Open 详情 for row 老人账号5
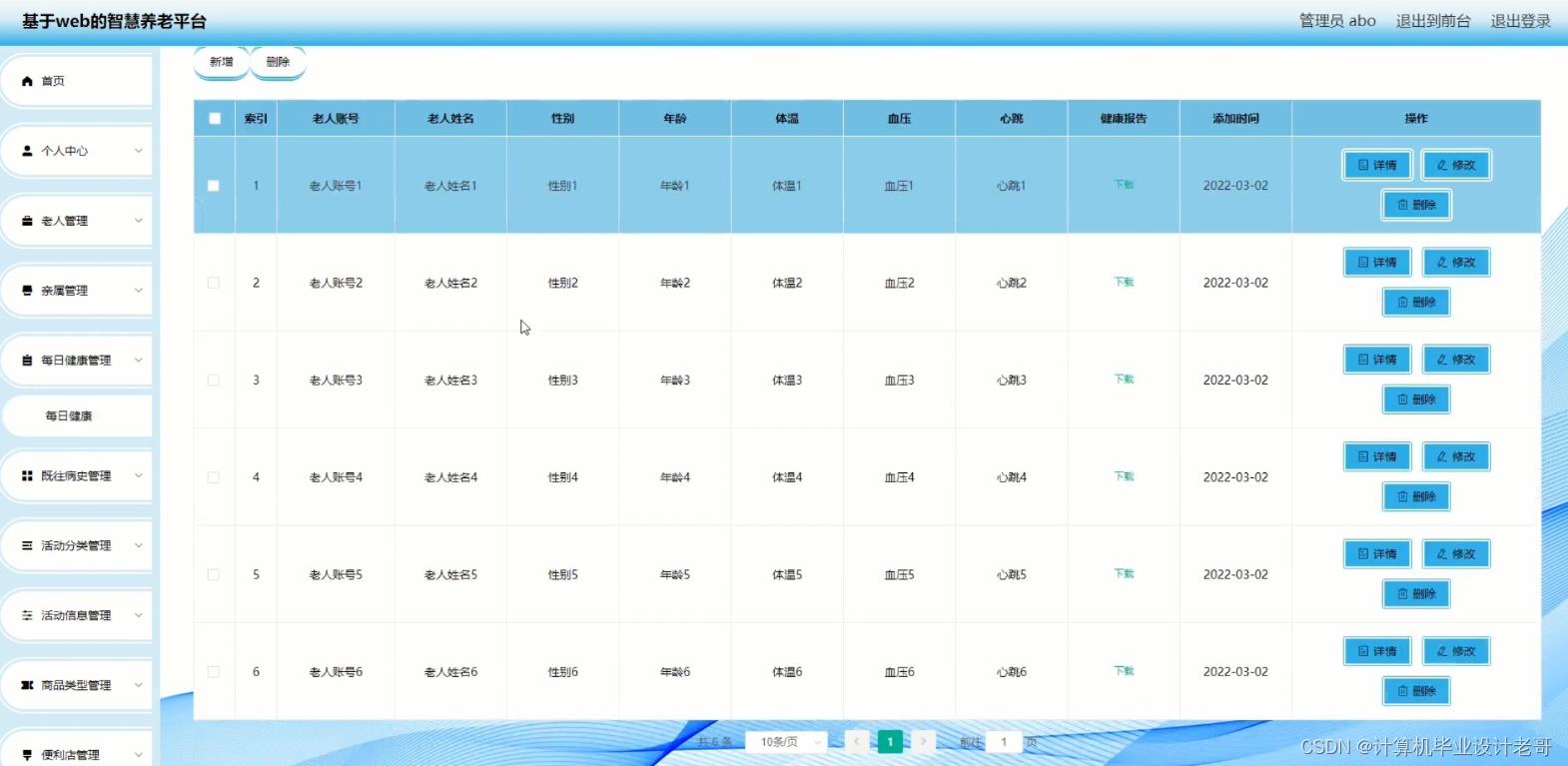This screenshot has width=1568, height=766. (1377, 554)
